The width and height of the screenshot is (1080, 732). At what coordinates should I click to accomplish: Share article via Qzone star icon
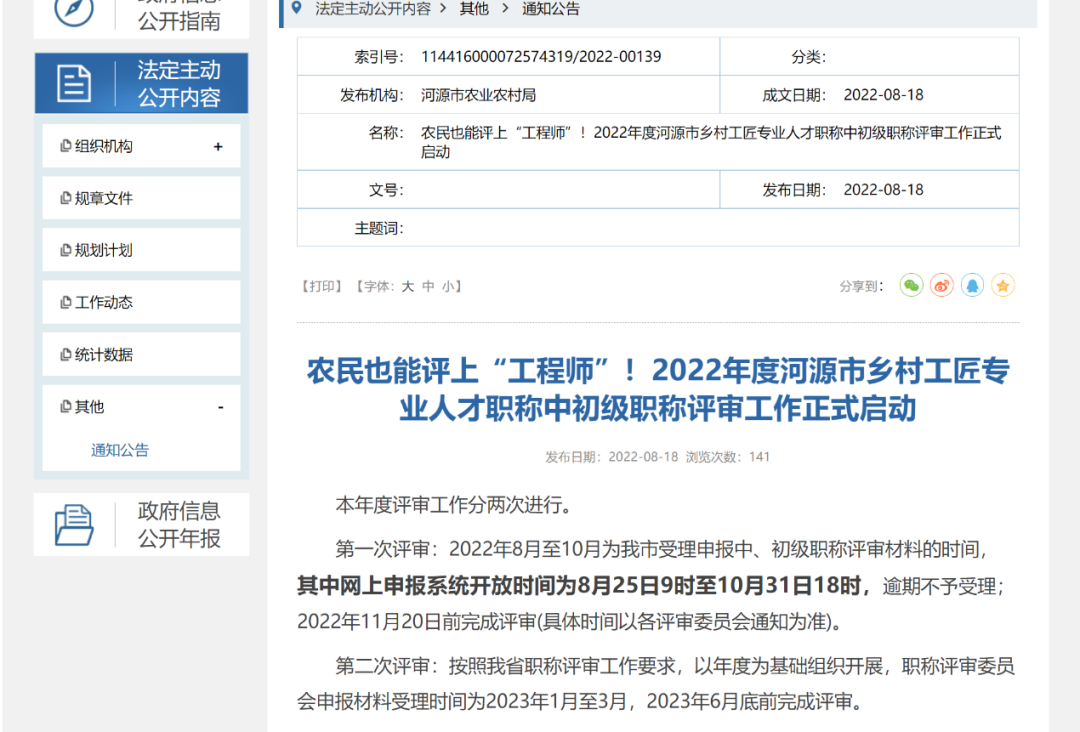[1003, 286]
